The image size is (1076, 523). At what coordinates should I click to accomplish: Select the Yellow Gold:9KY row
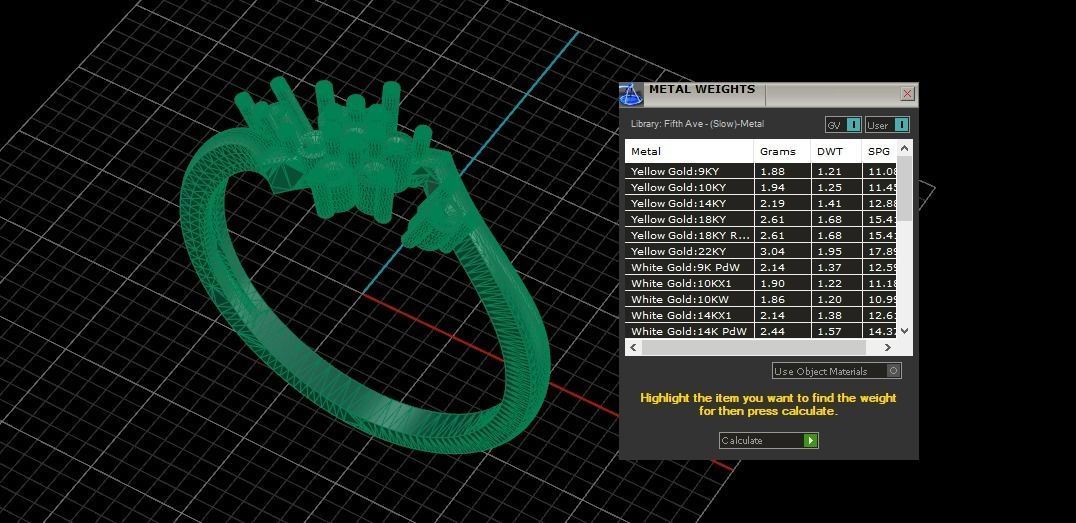point(760,172)
